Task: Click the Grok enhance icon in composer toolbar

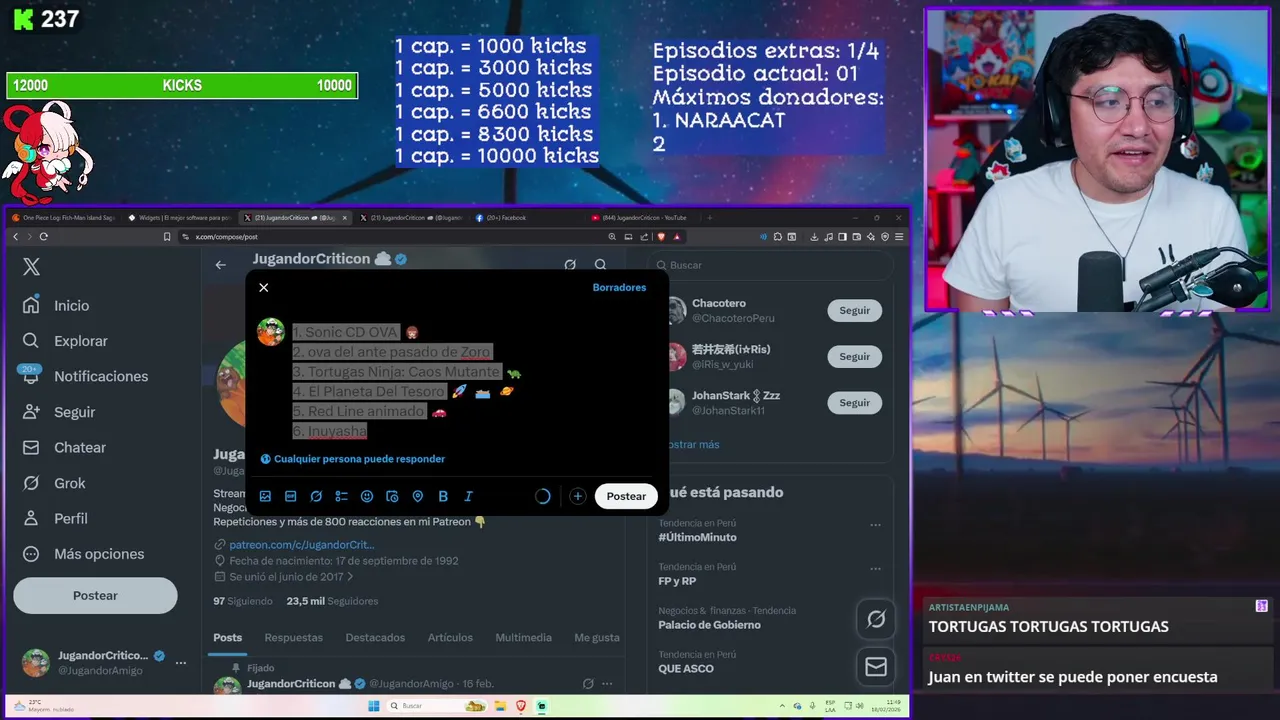Action: pyautogui.click(x=316, y=496)
